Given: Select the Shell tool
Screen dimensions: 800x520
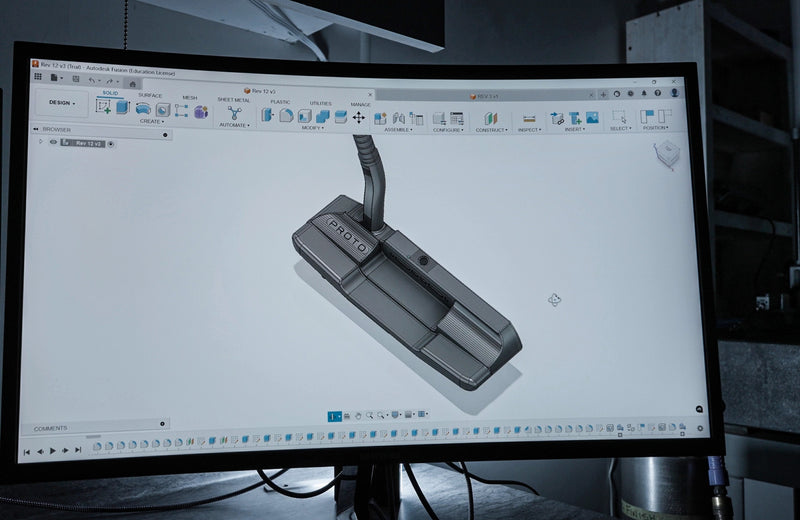Looking at the screenshot, I should [304, 116].
